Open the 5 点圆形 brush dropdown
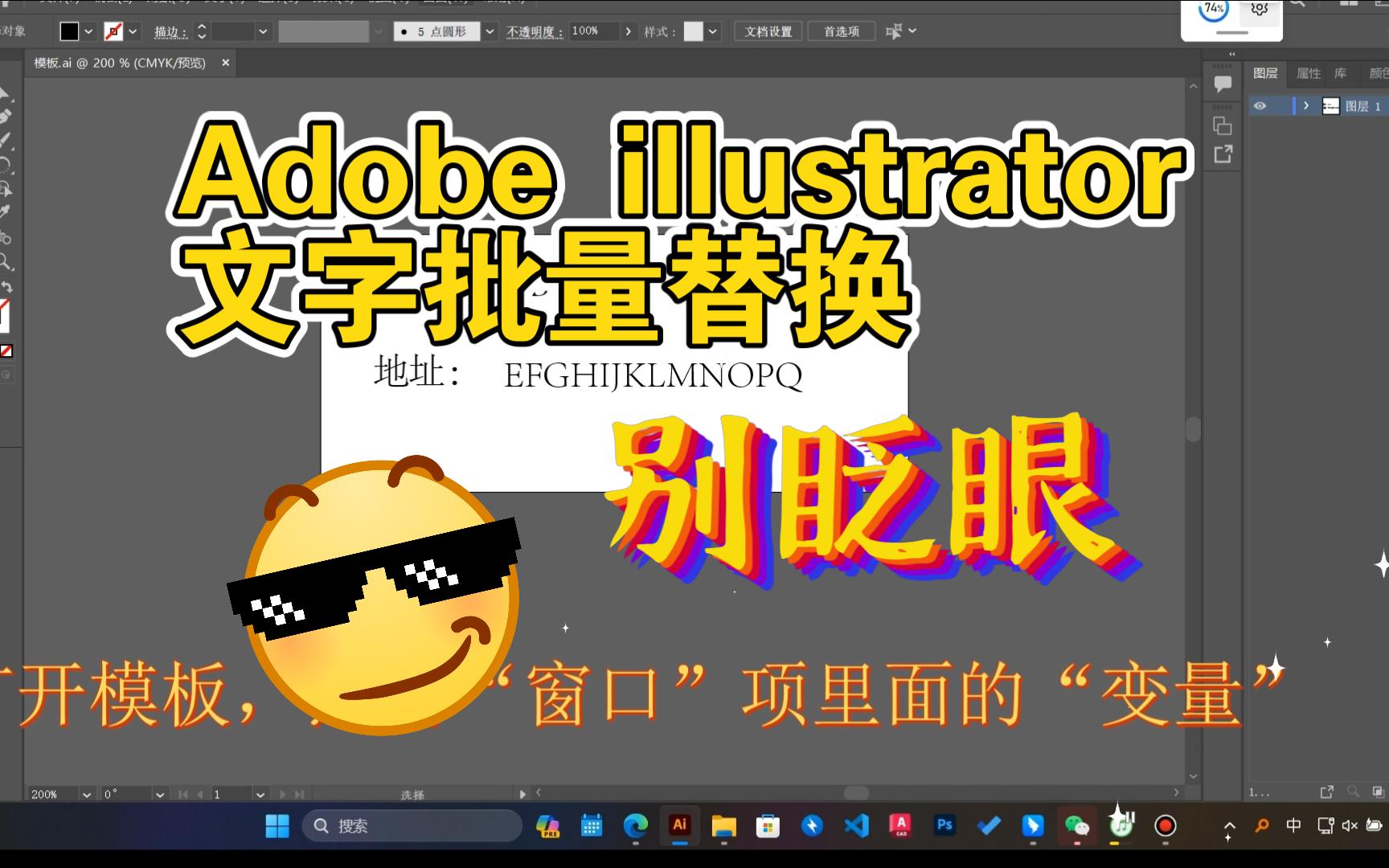 (x=488, y=31)
